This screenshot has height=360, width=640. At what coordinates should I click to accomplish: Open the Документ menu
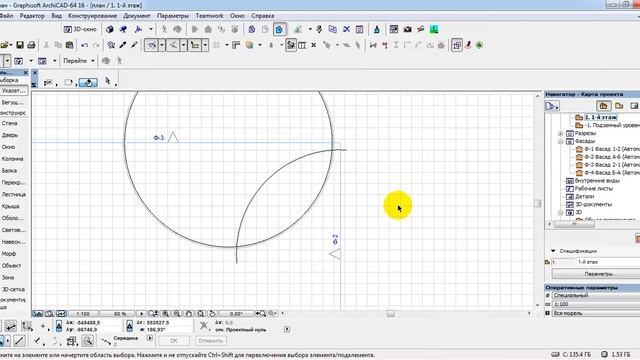pos(137,16)
